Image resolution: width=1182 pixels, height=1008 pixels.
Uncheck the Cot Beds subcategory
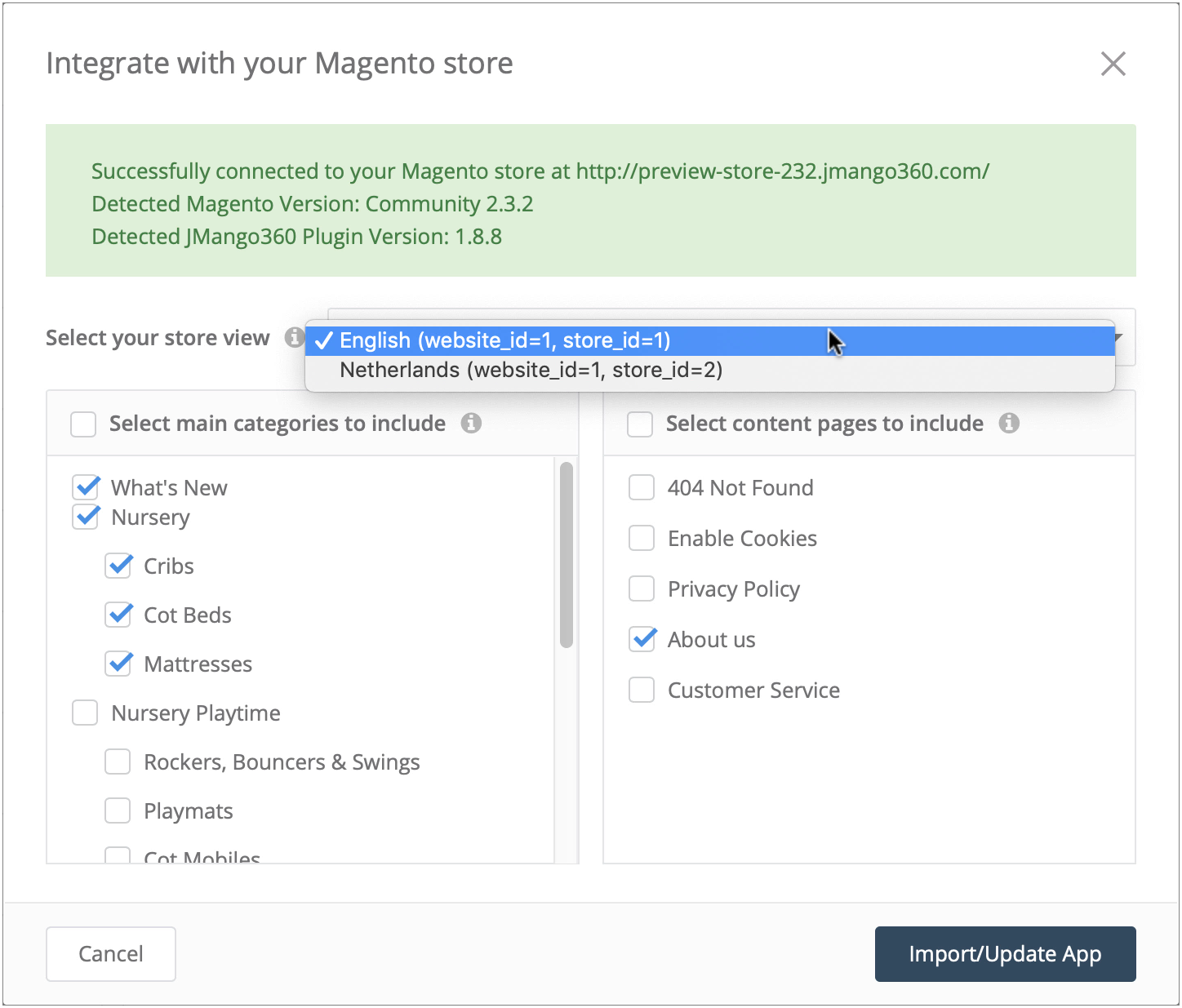click(x=119, y=615)
